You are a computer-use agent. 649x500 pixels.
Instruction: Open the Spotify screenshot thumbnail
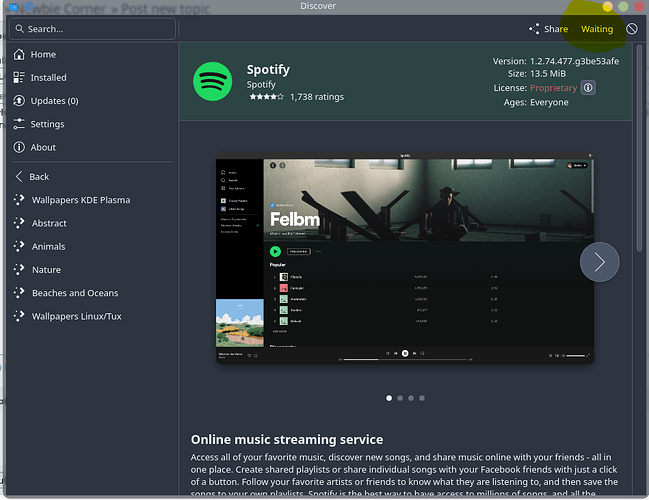404,260
